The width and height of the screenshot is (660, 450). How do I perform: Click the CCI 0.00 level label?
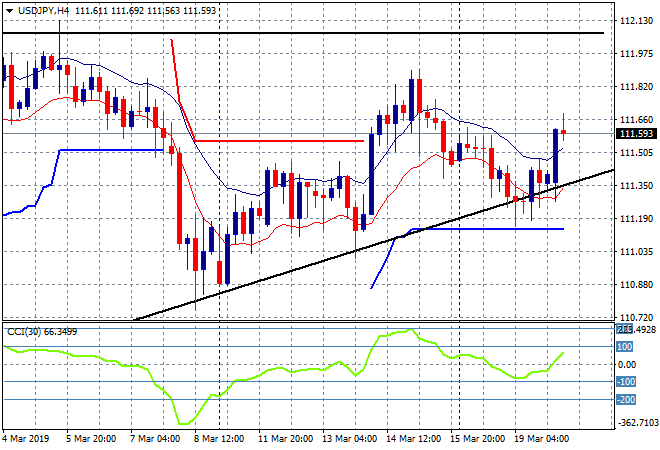pos(627,365)
